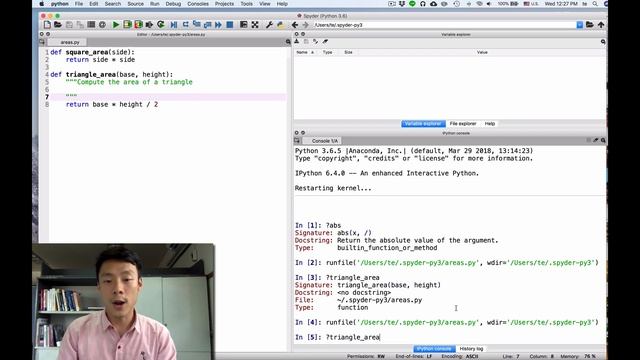Open the PYTHONPATH manager icon

tap(280, 25)
